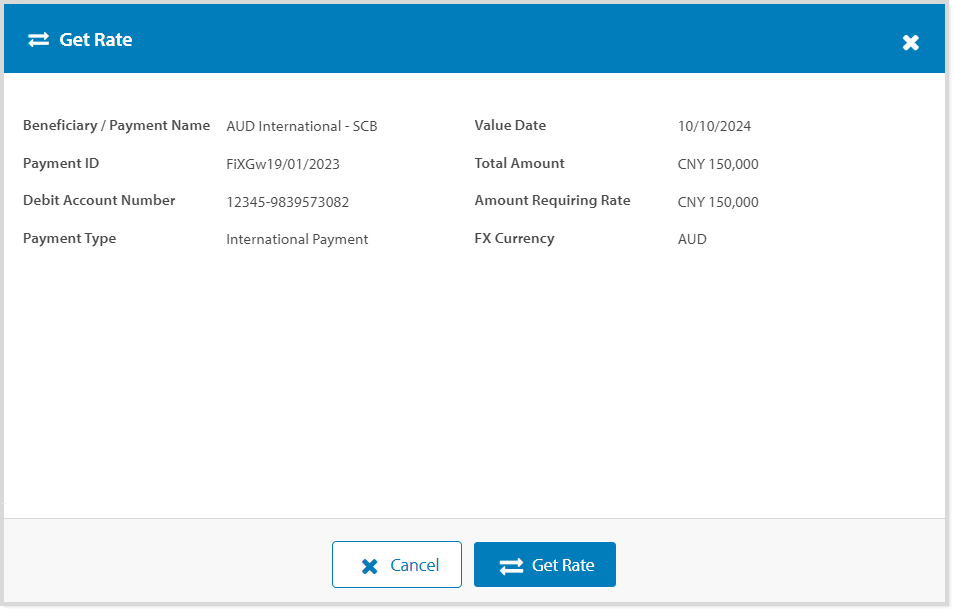This screenshot has height=612, width=955.
Task: Select the 'International Payment' value text
Action: tap(297, 240)
